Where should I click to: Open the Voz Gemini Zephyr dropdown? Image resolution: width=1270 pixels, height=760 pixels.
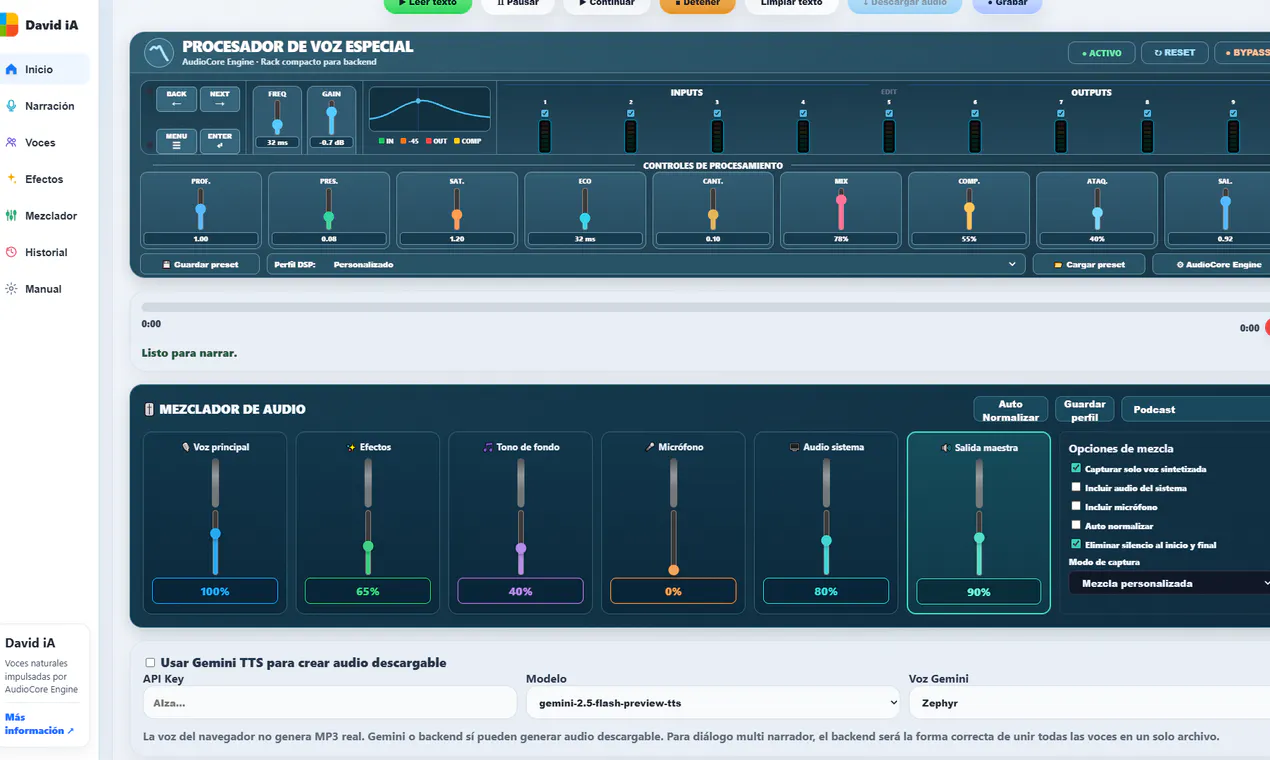click(1089, 703)
